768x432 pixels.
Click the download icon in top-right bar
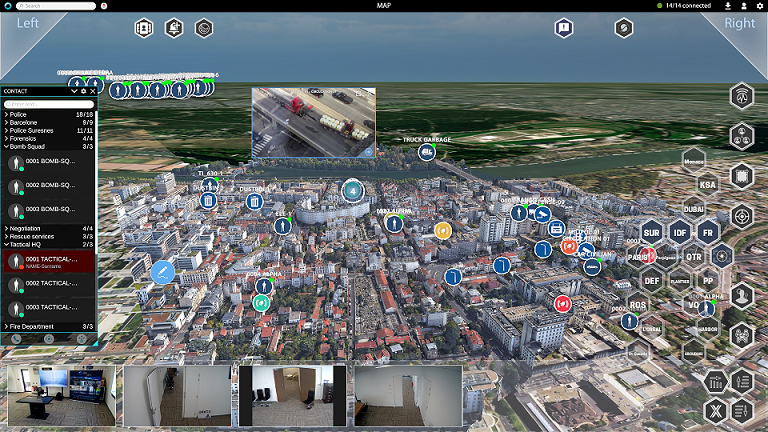728,6
